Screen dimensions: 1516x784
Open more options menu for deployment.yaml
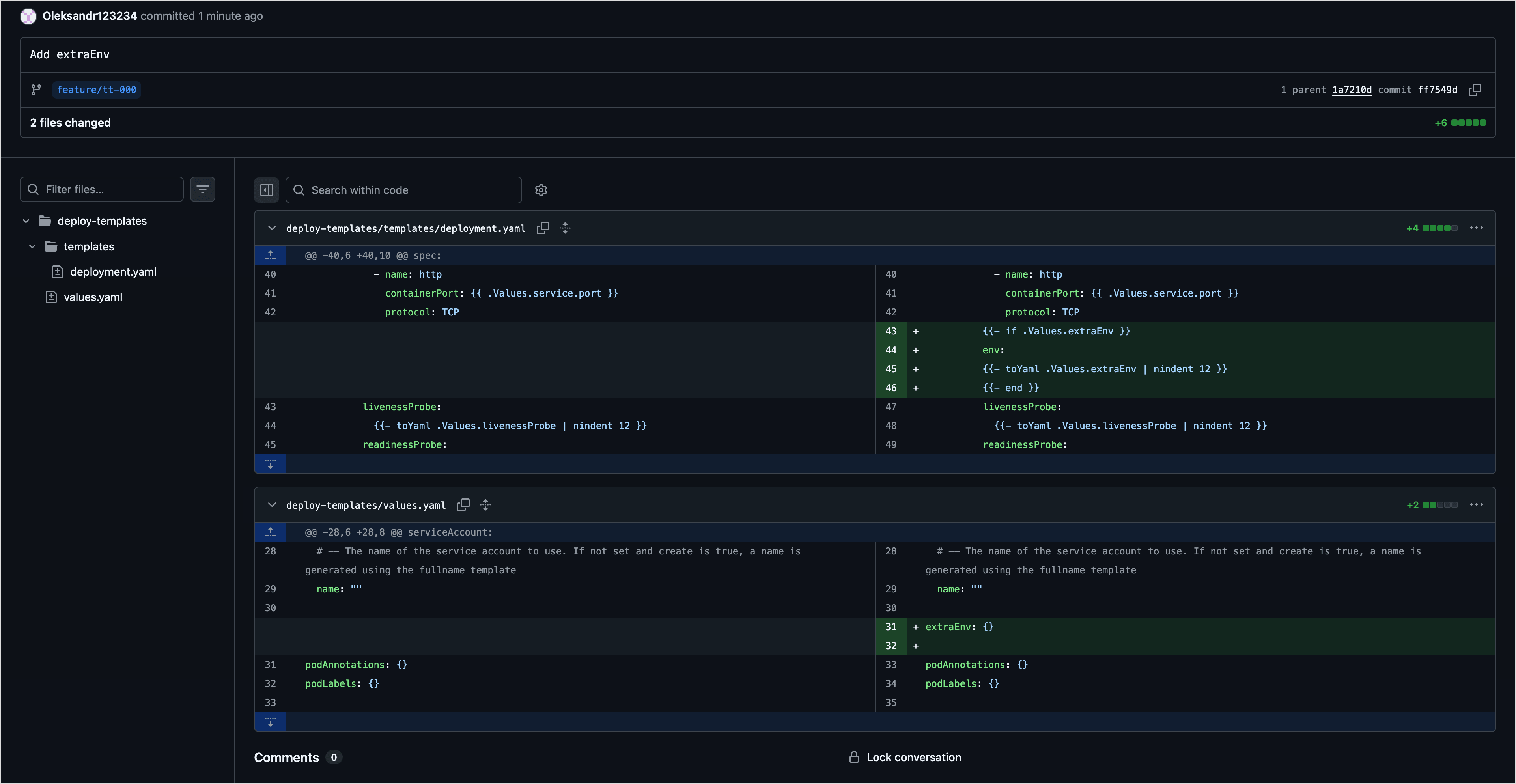tap(1476, 228)
